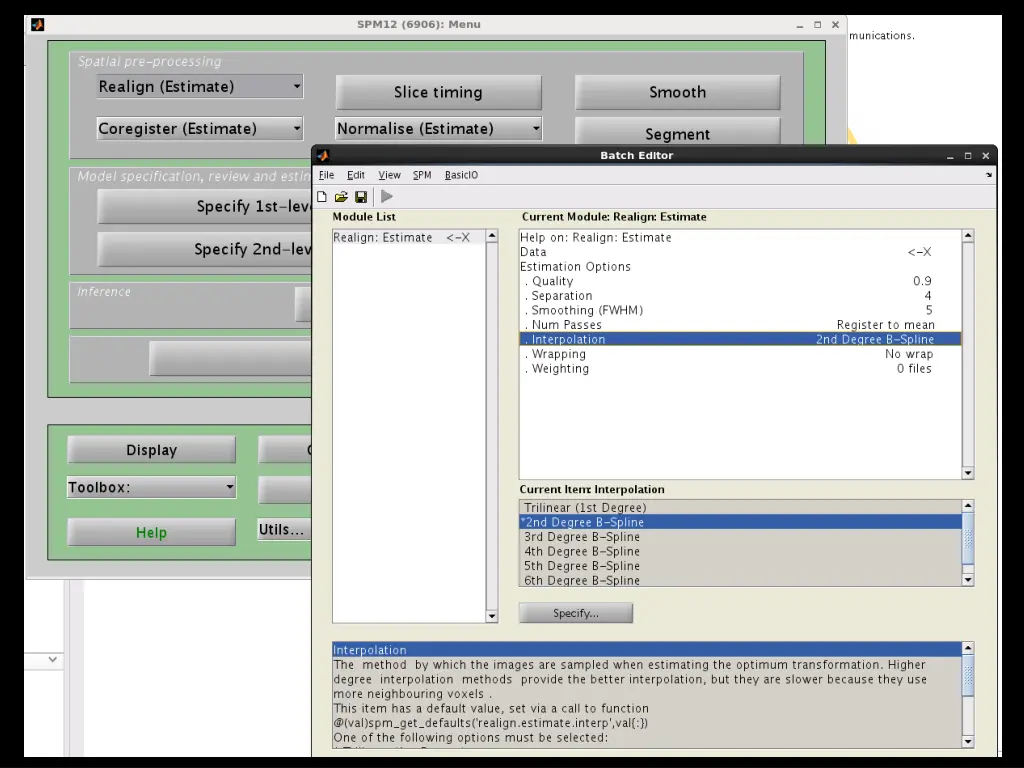Open the Edit menu in Batch Editor
The height and width of the screenshot is (768, 1024).
point(355,175)
